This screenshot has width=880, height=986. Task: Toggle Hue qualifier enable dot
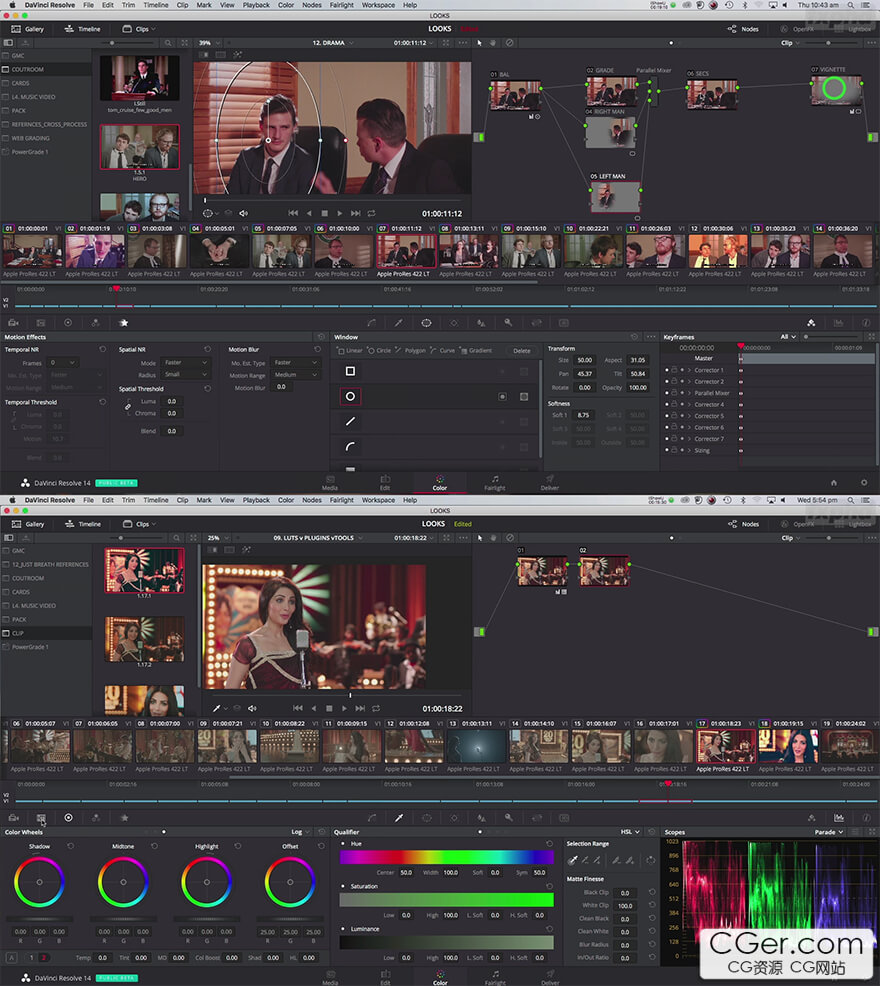pyautogui.click(x=343, y=843)
